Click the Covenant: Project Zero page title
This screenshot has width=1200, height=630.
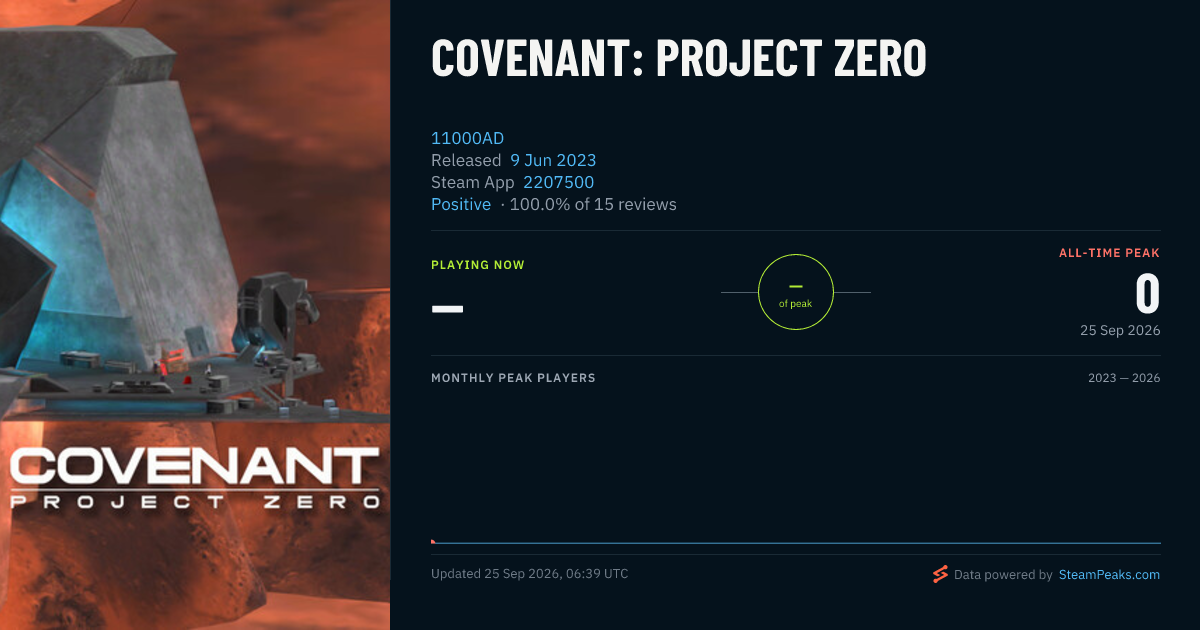(x=679, y=59)
